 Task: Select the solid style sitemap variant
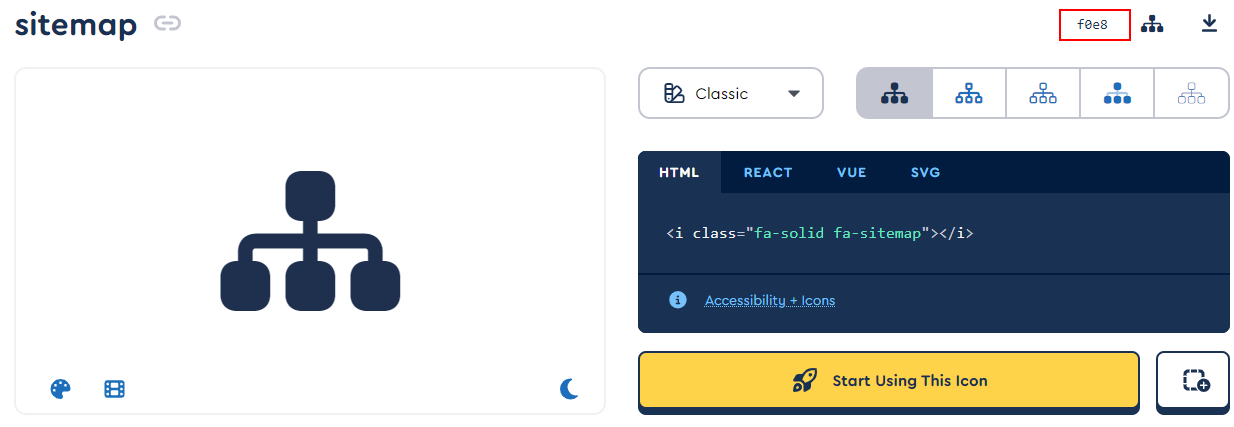click(894, 94)
